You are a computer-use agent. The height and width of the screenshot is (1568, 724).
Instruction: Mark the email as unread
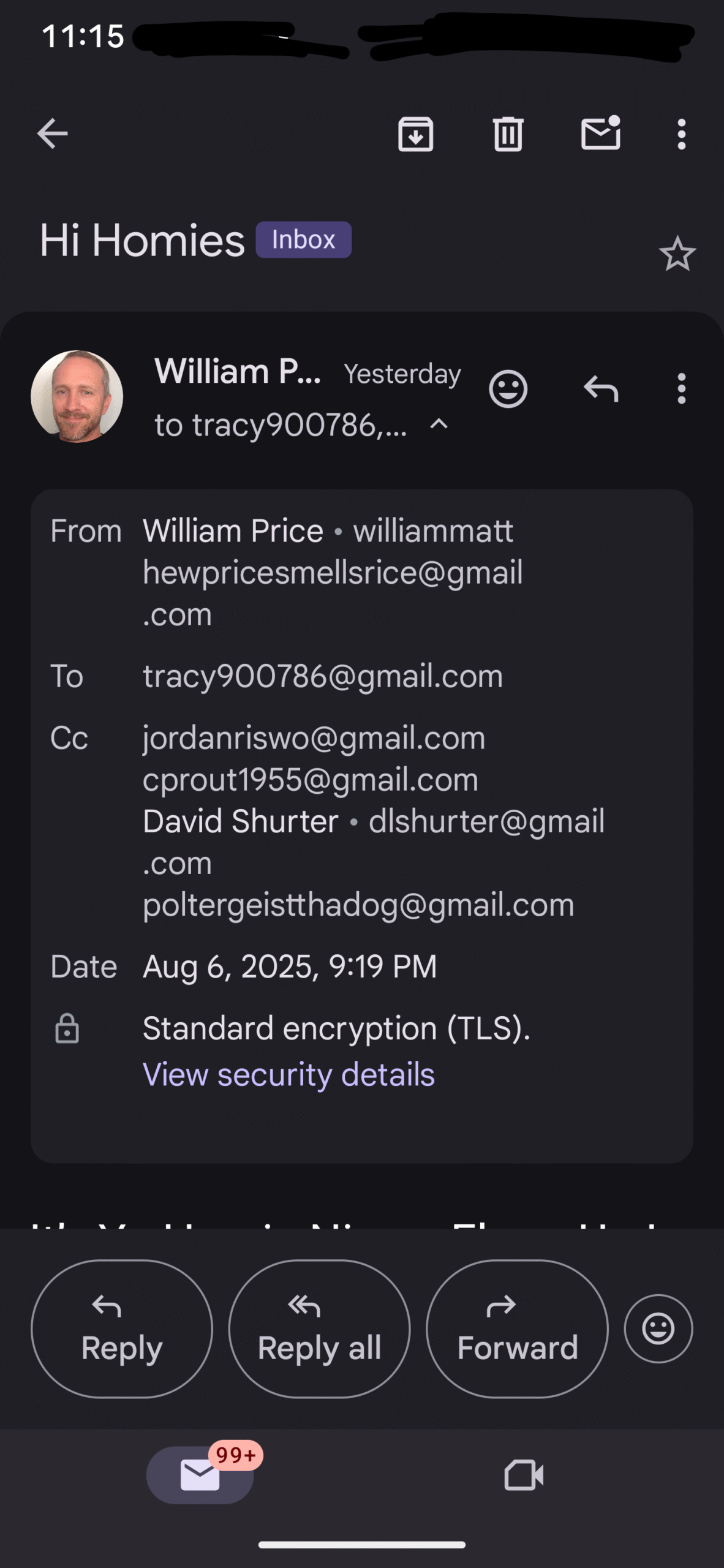coord(601,133)
